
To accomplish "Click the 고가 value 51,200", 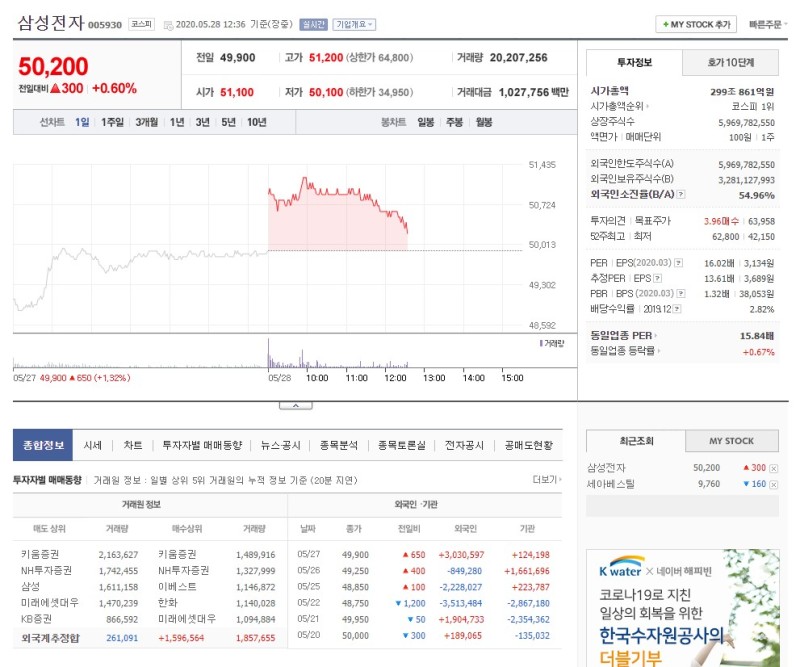I will (x=326, y=58).
